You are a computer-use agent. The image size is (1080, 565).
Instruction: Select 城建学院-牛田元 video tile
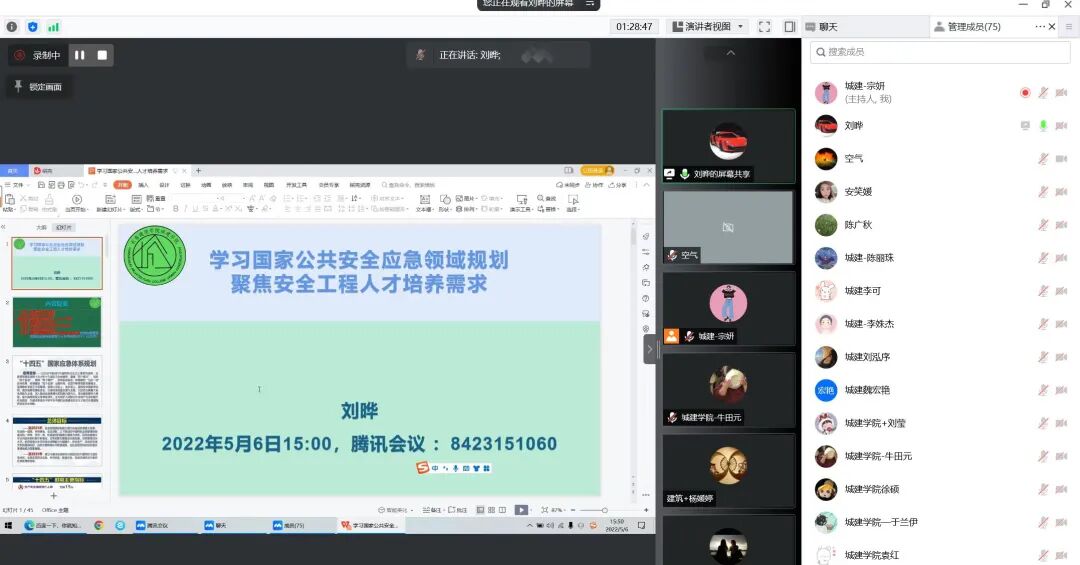pos(729,389)
